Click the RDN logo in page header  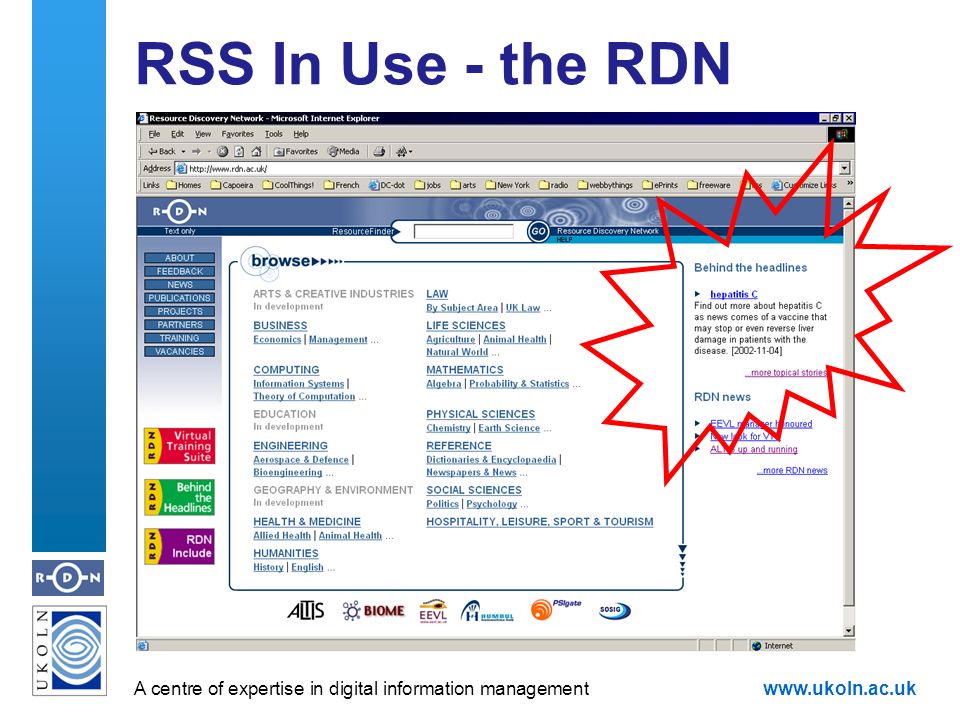coord(179,212)
